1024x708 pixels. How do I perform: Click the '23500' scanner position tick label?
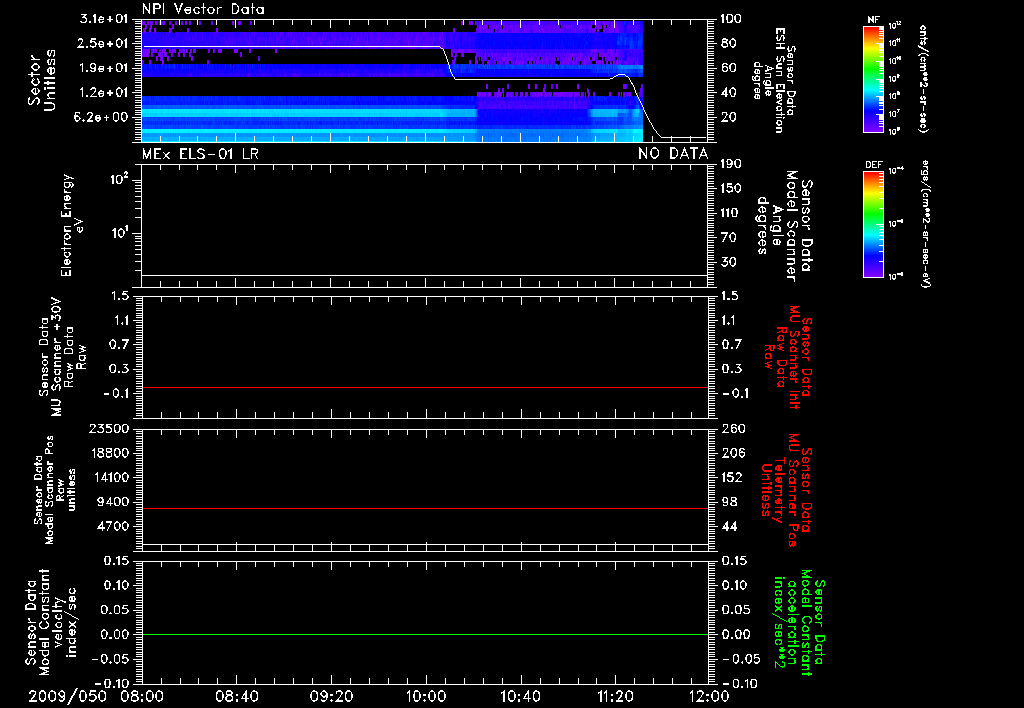click(109, 428)
